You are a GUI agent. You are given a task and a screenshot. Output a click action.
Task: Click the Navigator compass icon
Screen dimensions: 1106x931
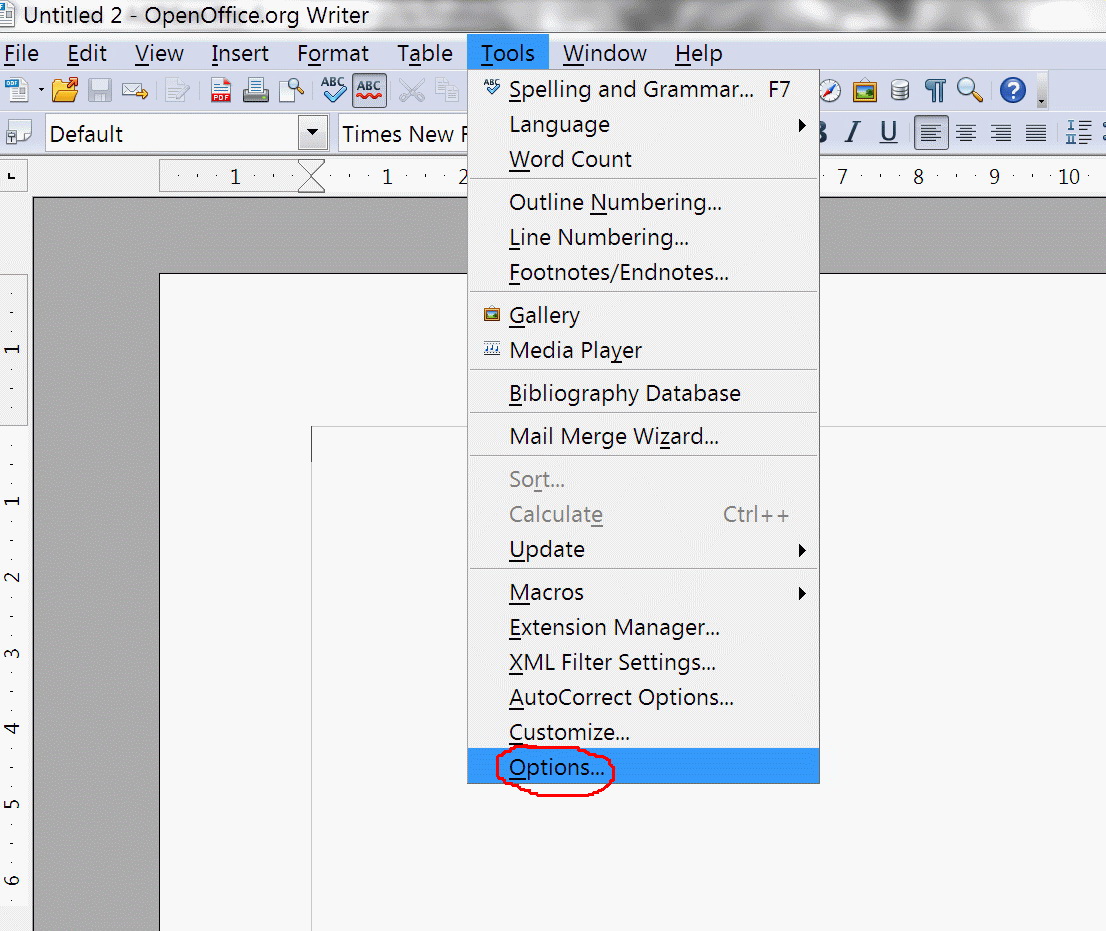coord(830,90)
